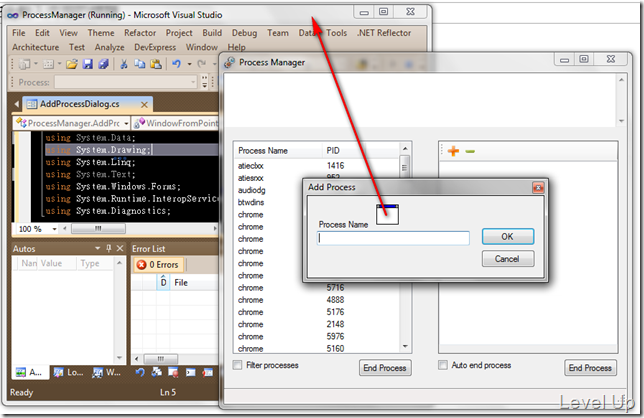Switch to the Watch bottom tab
Viewport: 644px width, 418px height.
pyautogui.click(x=107, y=372)
